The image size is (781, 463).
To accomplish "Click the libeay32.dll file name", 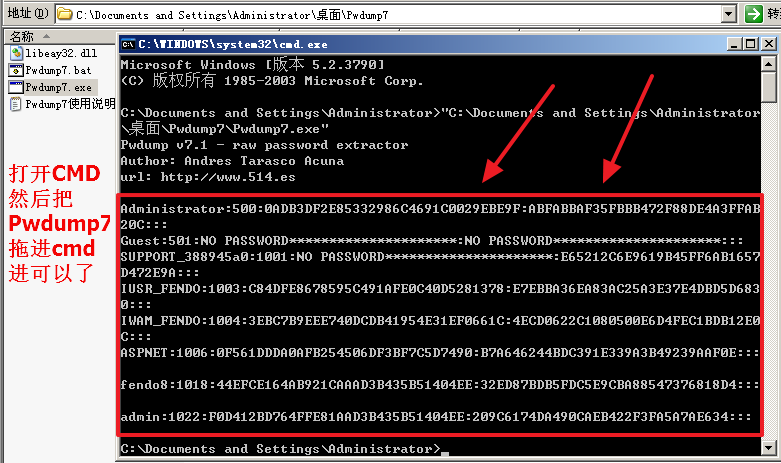I will (61, 53).
